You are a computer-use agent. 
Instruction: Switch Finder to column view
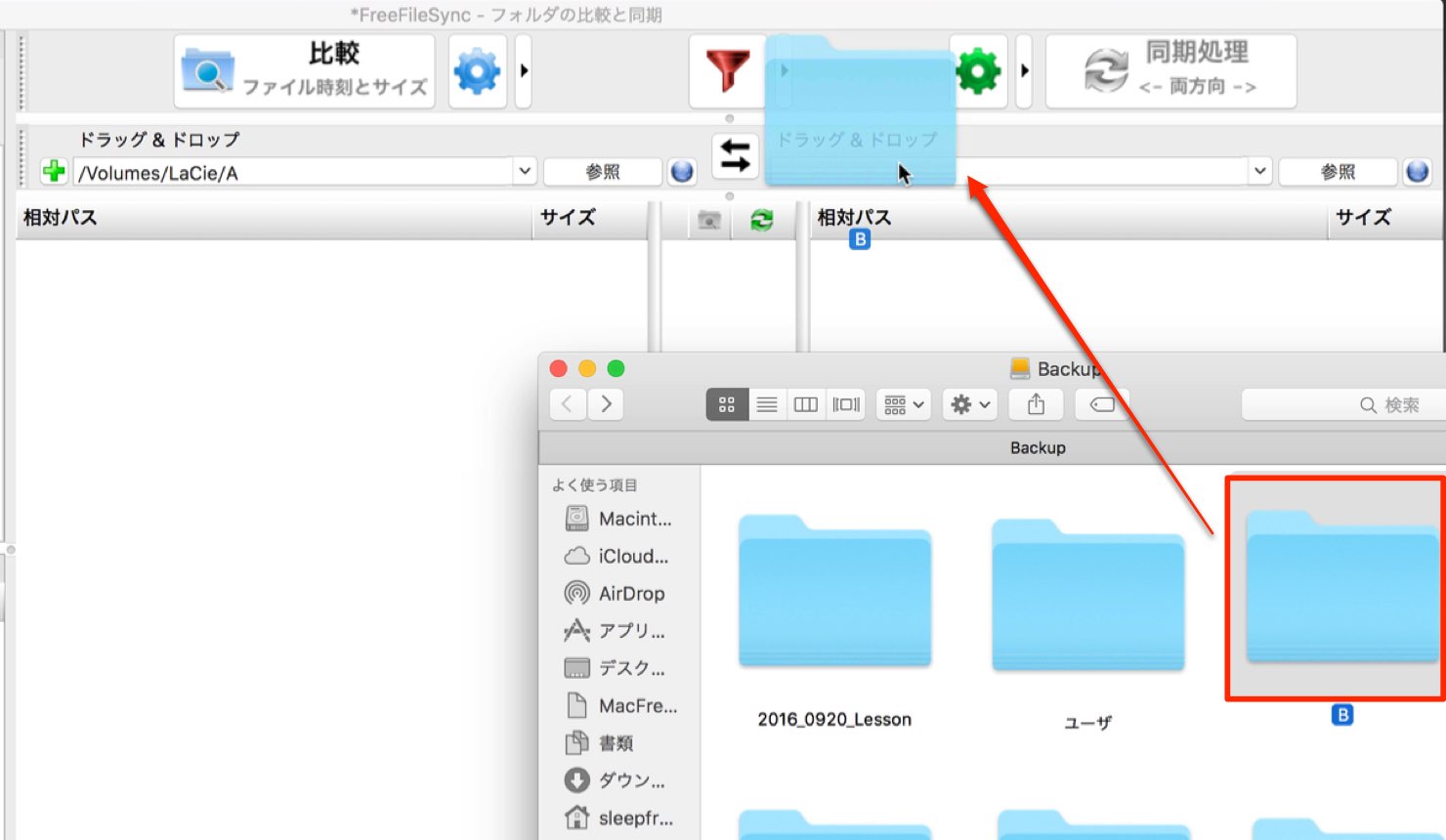[x=806, y=404]
